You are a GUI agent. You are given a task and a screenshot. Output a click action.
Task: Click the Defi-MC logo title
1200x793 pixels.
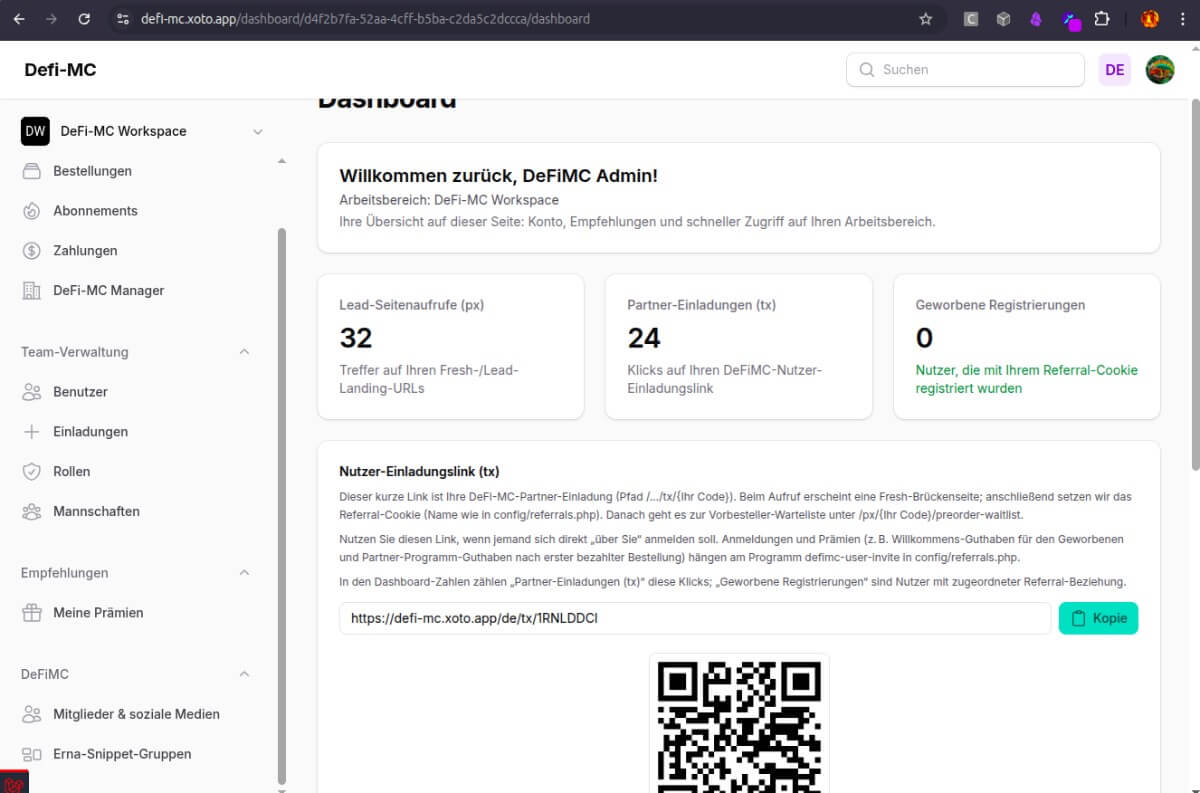tap(60, 70)
